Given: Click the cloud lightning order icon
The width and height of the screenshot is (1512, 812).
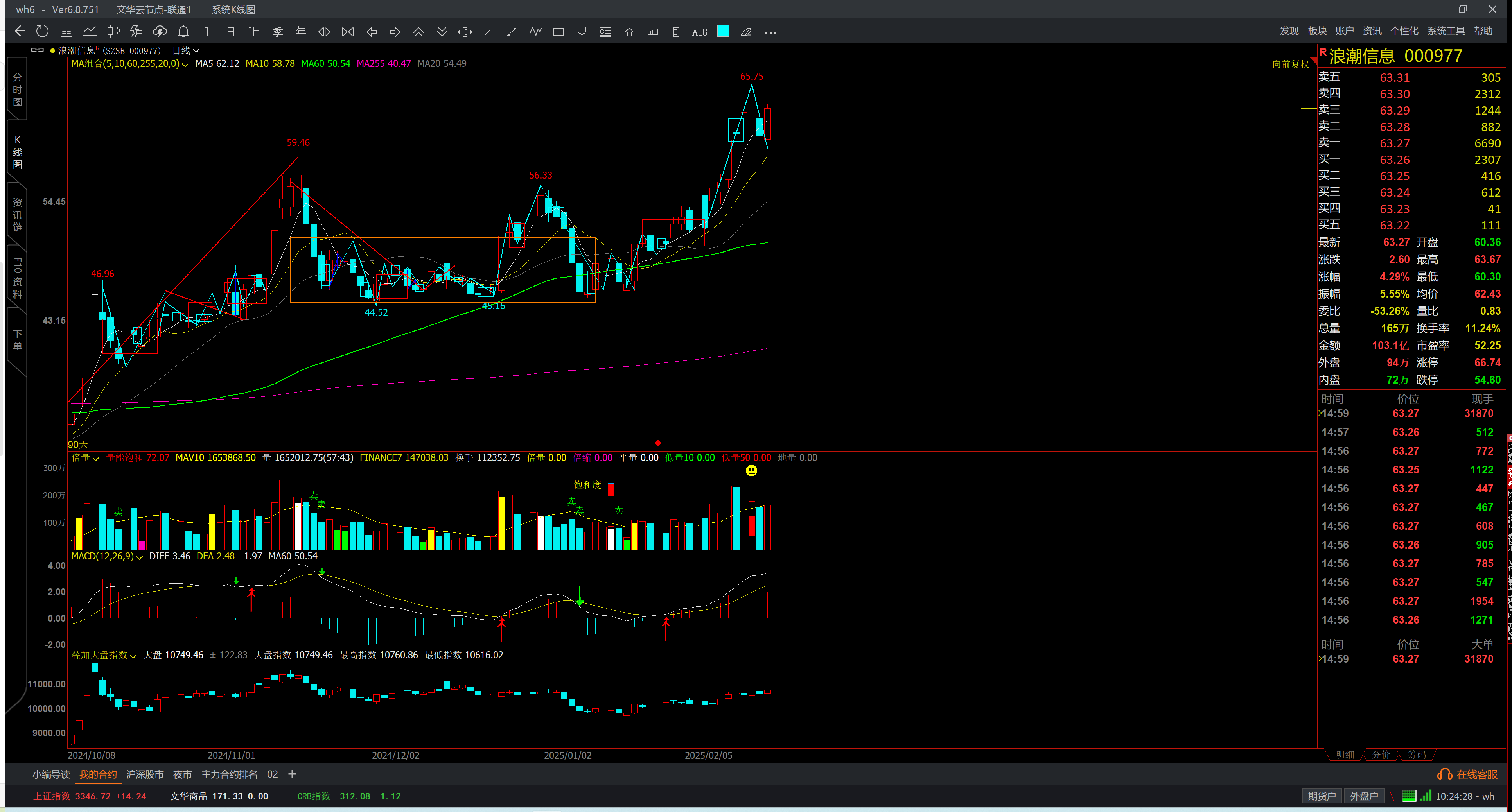Looking at the screenshot, I should coord(160,31).
